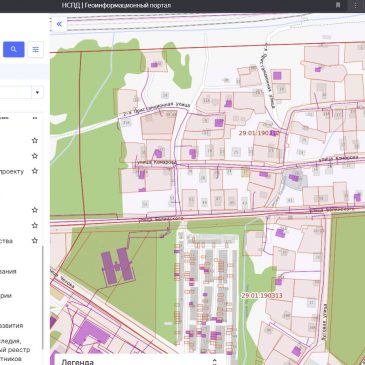Star the layer row ending in 'ства'
This screenshot has width=365, height=365.
35,240
